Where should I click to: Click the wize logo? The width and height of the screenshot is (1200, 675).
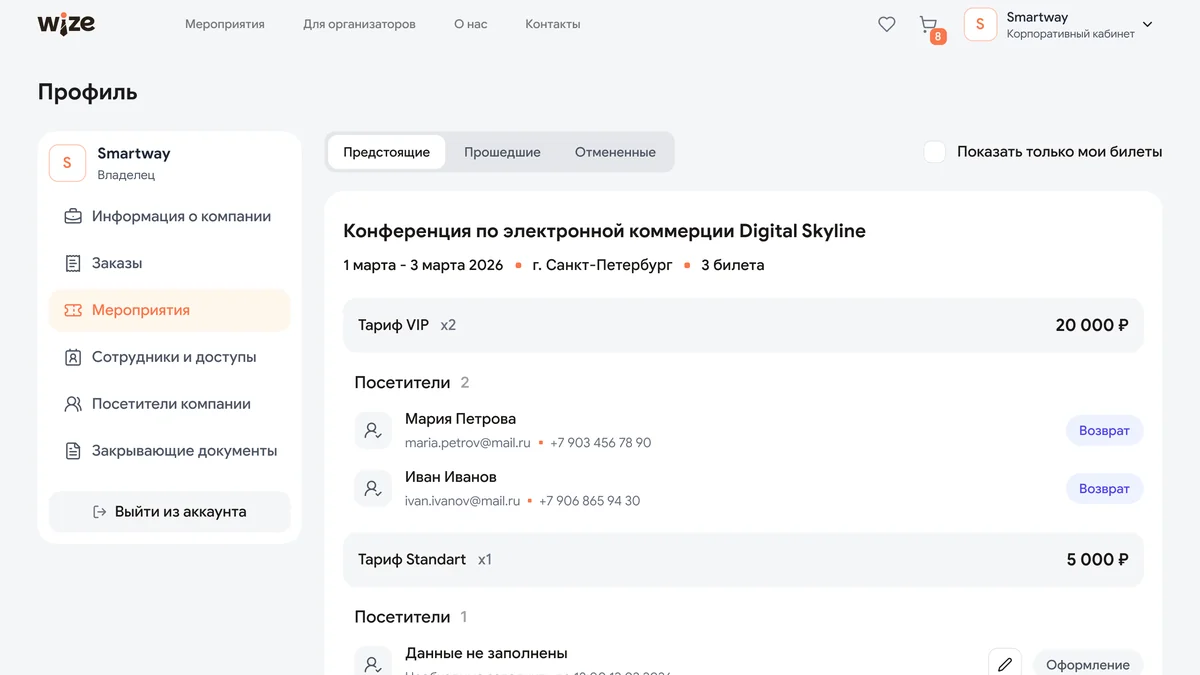(66, 24)
